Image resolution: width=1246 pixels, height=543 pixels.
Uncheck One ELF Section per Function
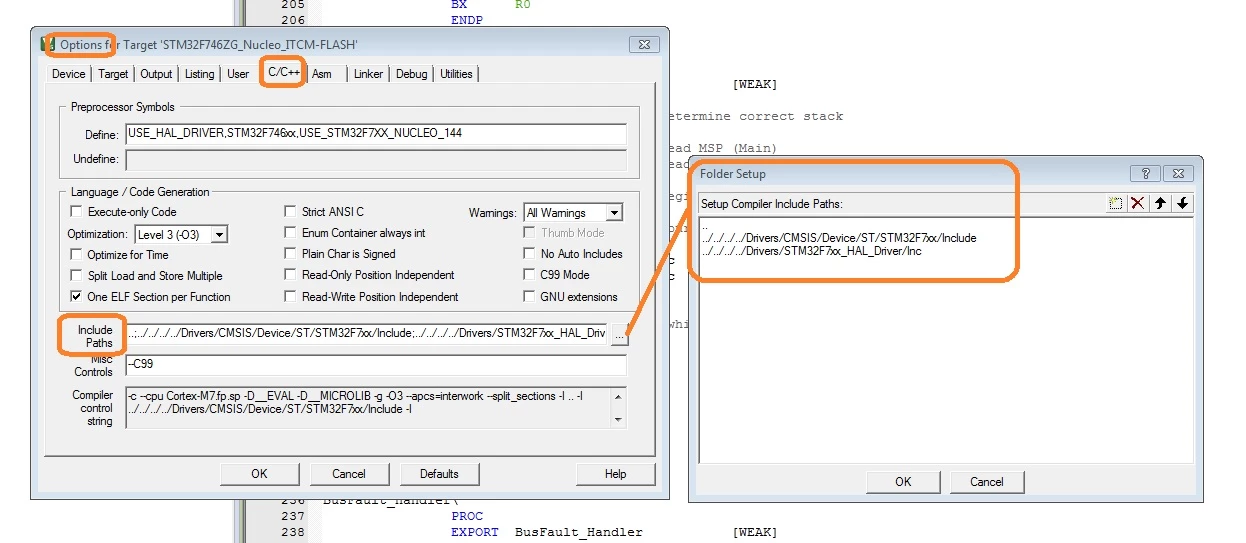tap(76, 297)
